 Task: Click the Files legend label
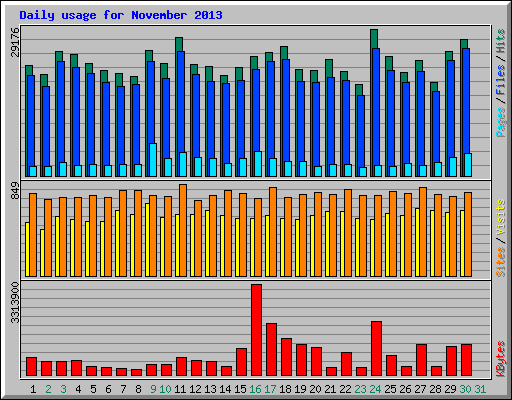pyautogui.click(x=501, y=80)
